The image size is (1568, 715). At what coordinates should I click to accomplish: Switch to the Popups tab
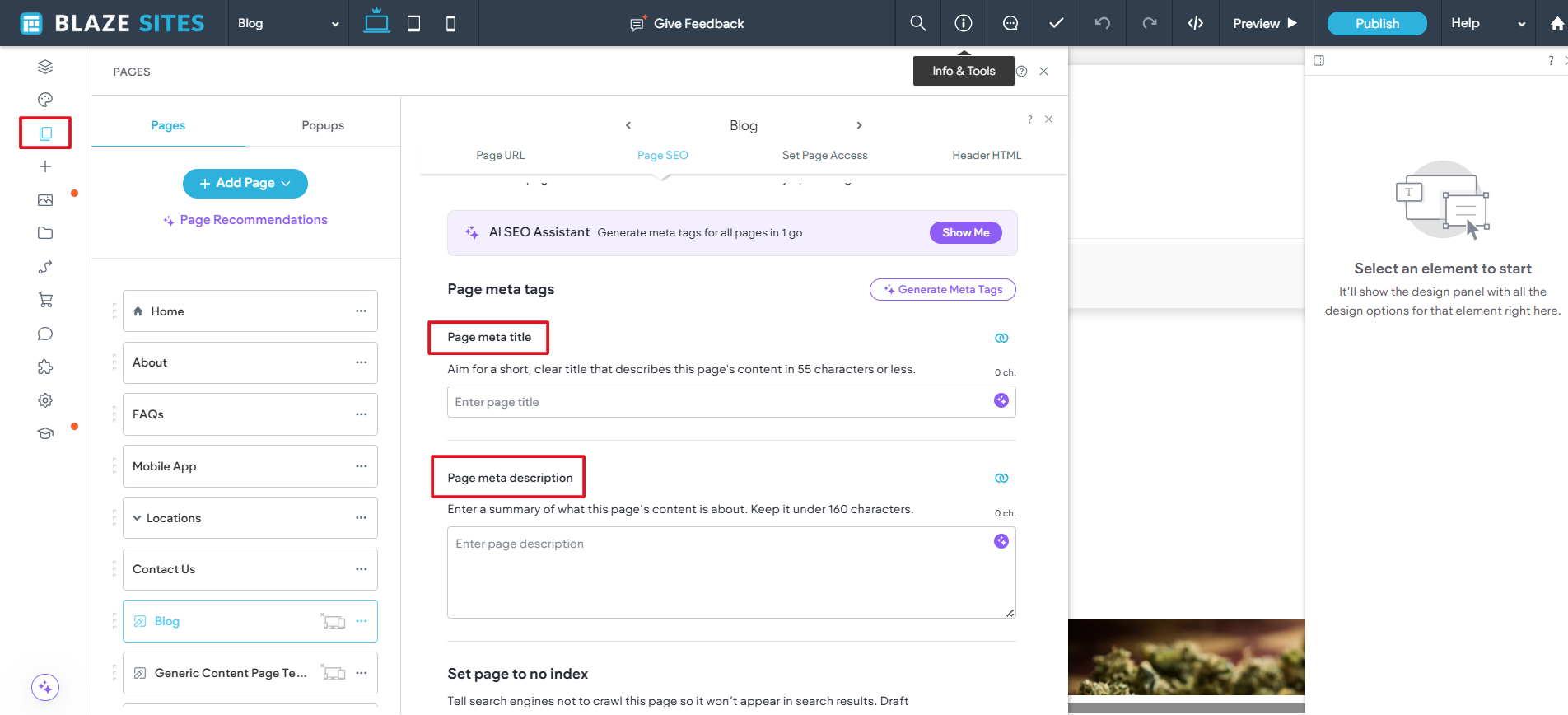(x=323, y=125)
